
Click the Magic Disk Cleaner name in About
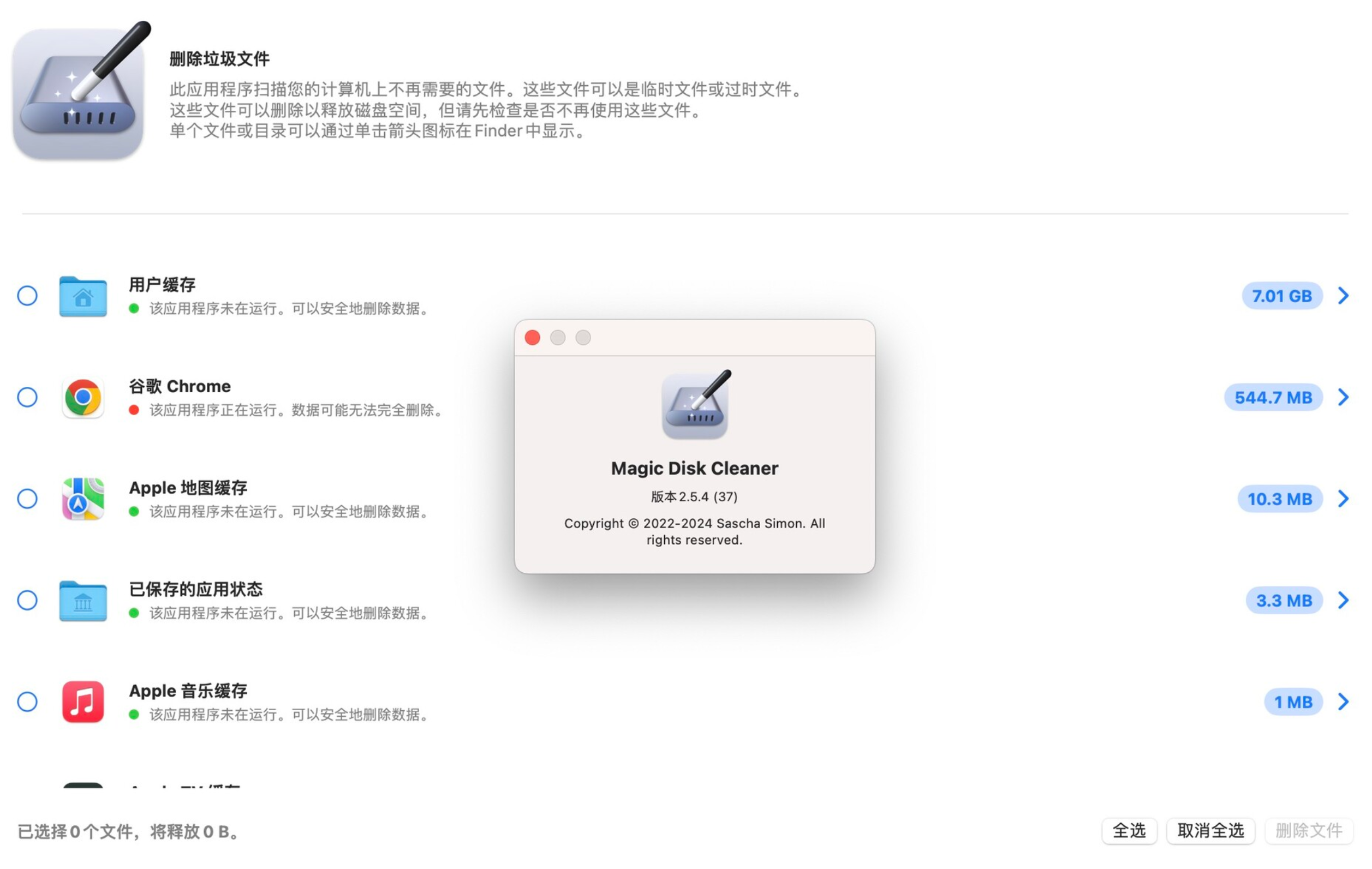click(695, 468)
